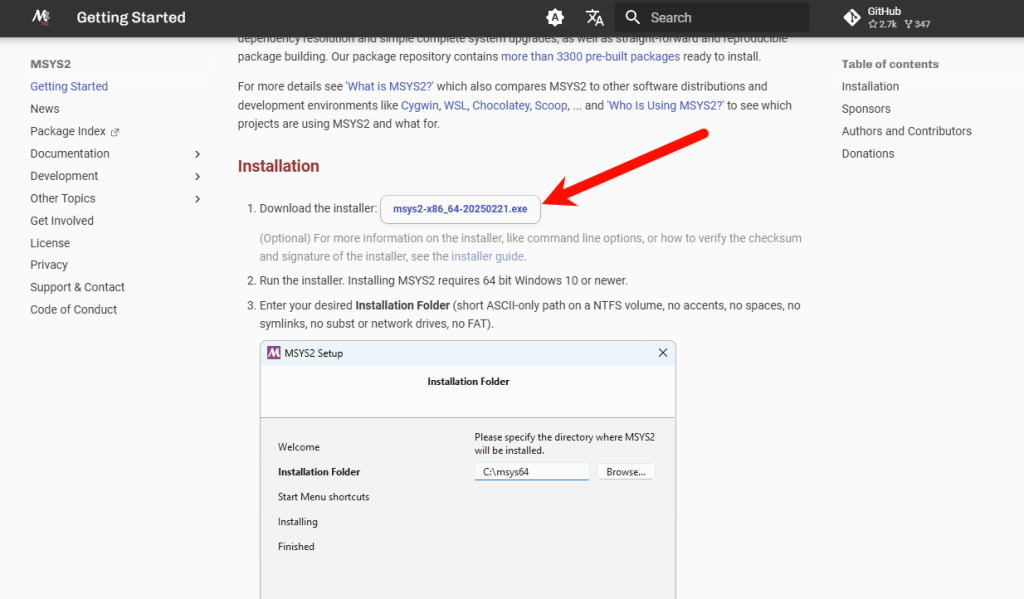Open the language translation selector icon
Image resolution: width=1024 pixels, height=599 pixels.
(x=594, y=18)
